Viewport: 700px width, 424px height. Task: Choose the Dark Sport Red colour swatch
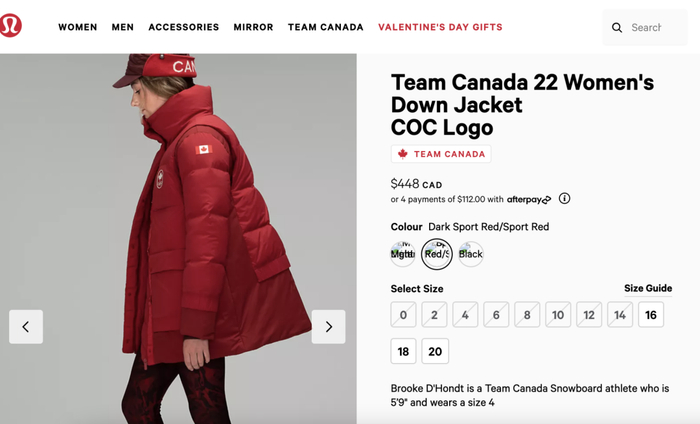[x=437, y=254]
